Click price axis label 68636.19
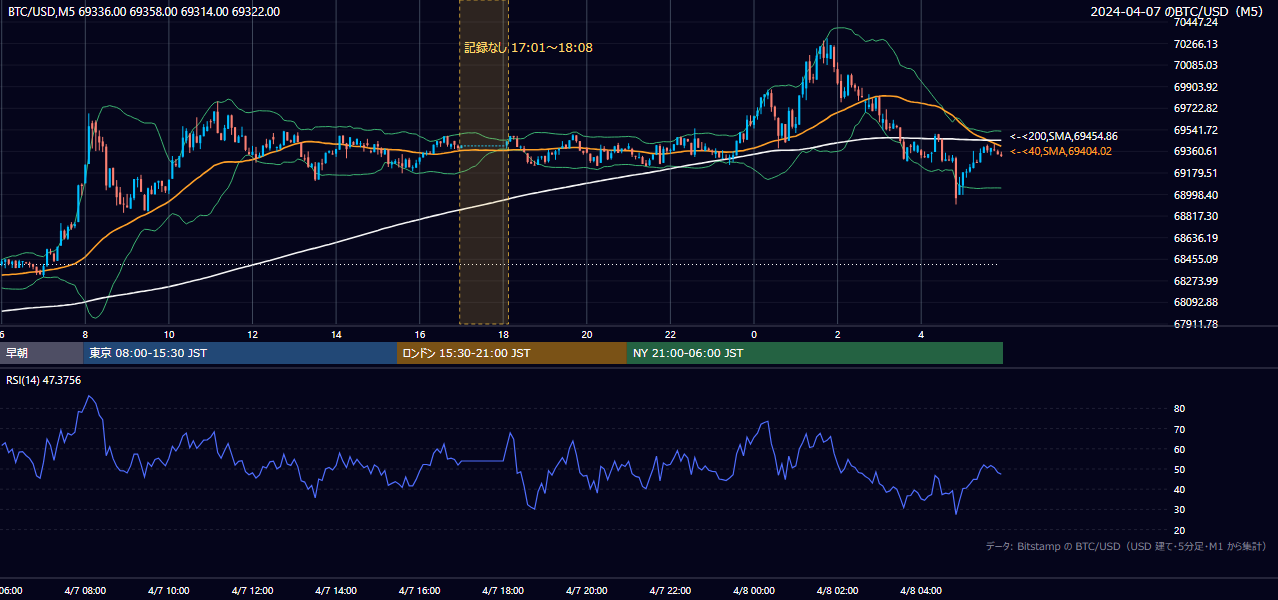The width and height of the screenshot is (1278, 600). click(x=1195, y=238)
